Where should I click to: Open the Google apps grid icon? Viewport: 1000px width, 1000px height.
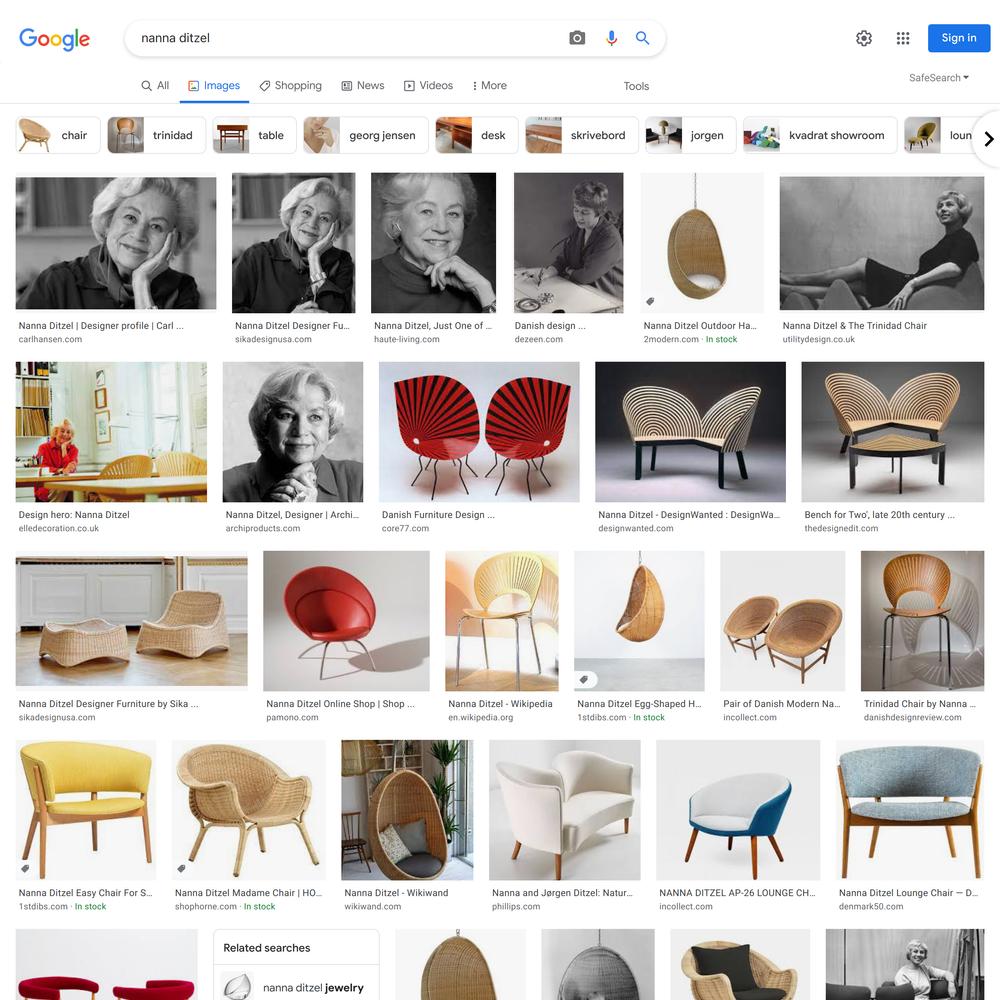902,38
